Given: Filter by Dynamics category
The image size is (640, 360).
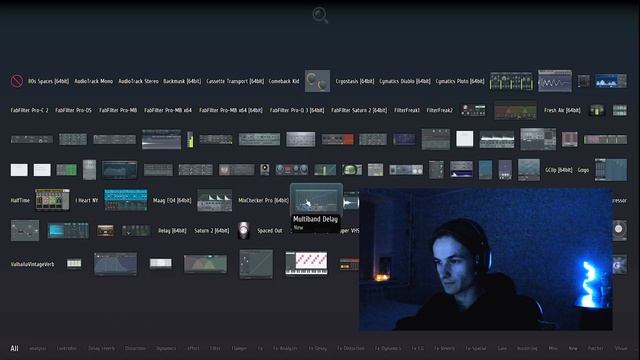Looking at the screenshot, I should click(166, 348).
